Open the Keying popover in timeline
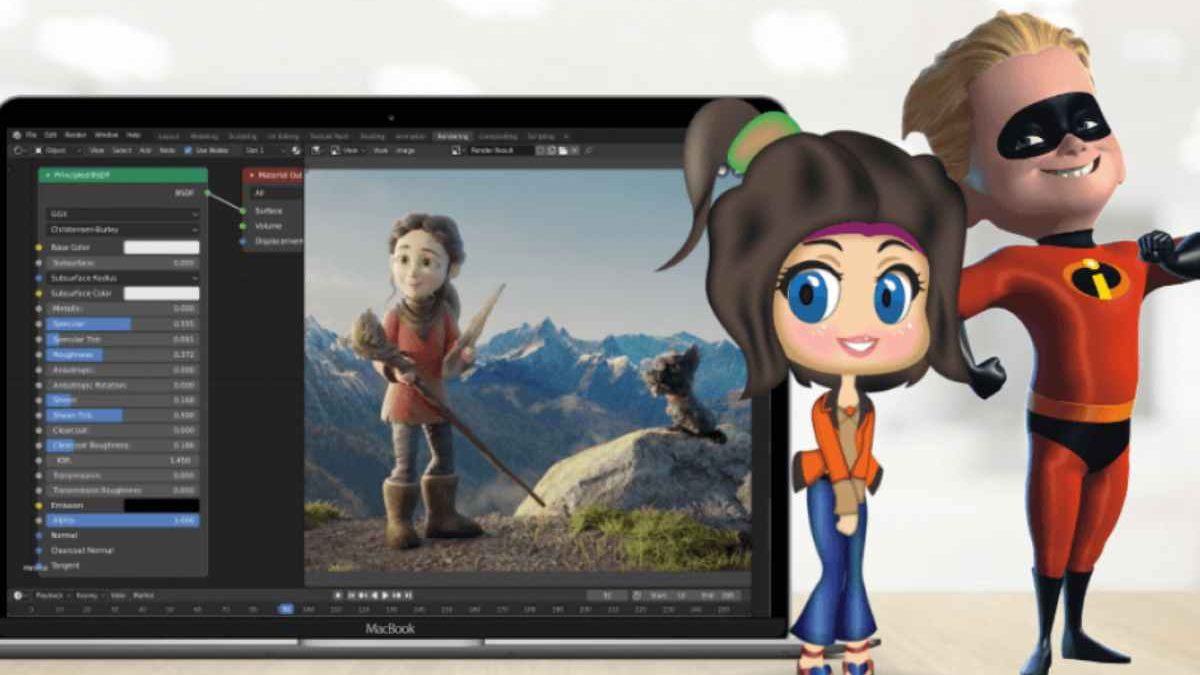Viewport: 1200px width, 675px height. (x=88, y=595)
